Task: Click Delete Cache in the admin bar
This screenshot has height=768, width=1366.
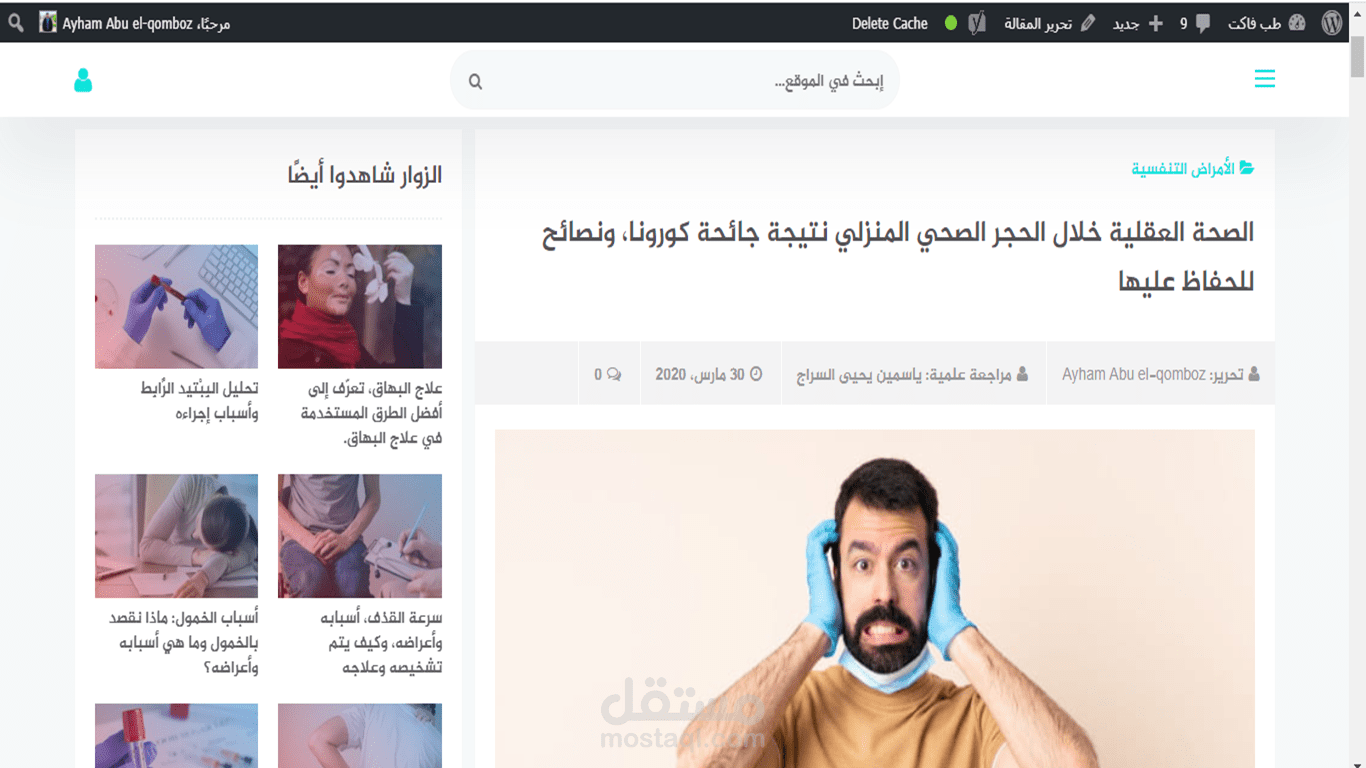Action: [890, 23]
